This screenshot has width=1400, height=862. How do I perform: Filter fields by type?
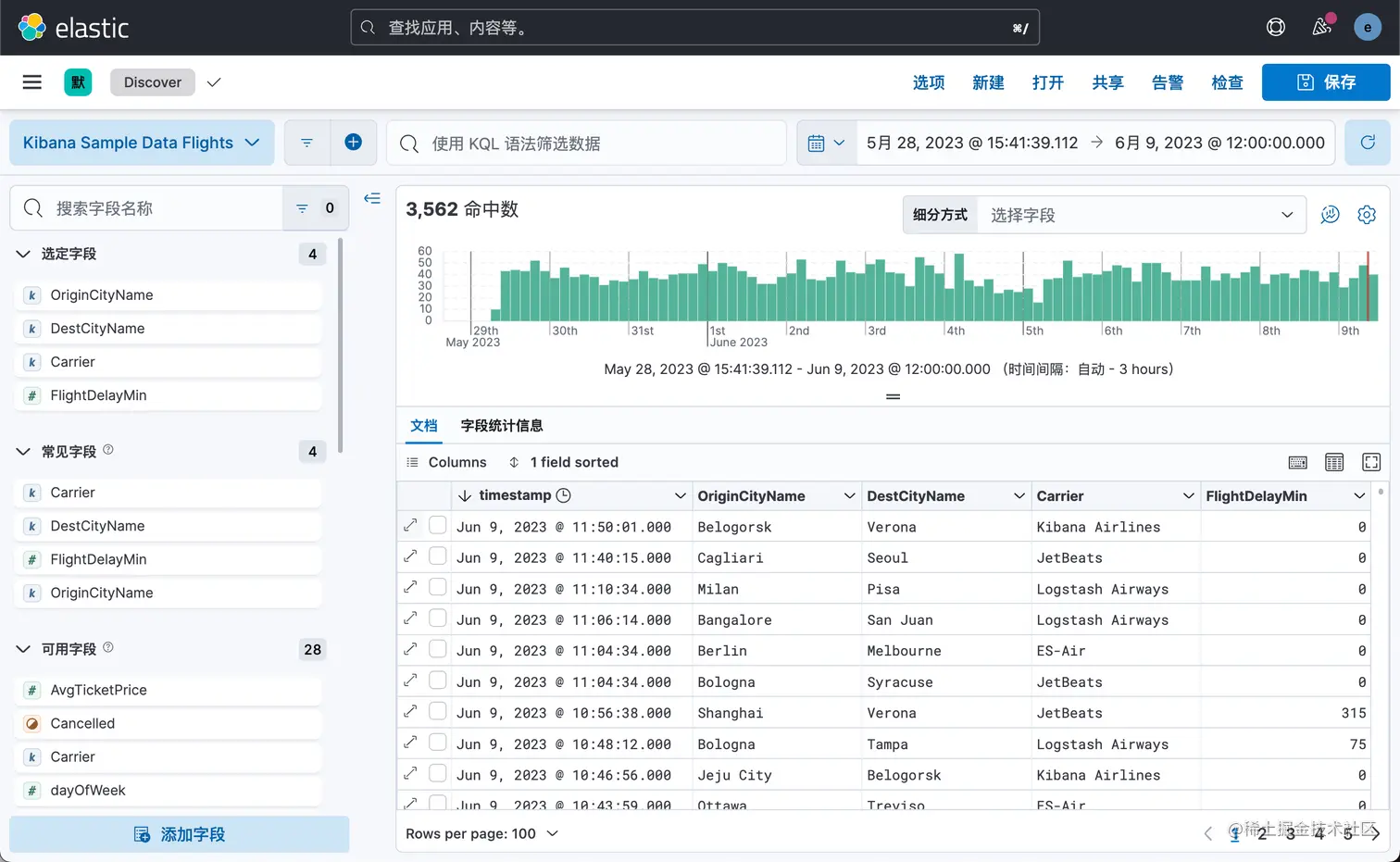[x=316, y=208]
